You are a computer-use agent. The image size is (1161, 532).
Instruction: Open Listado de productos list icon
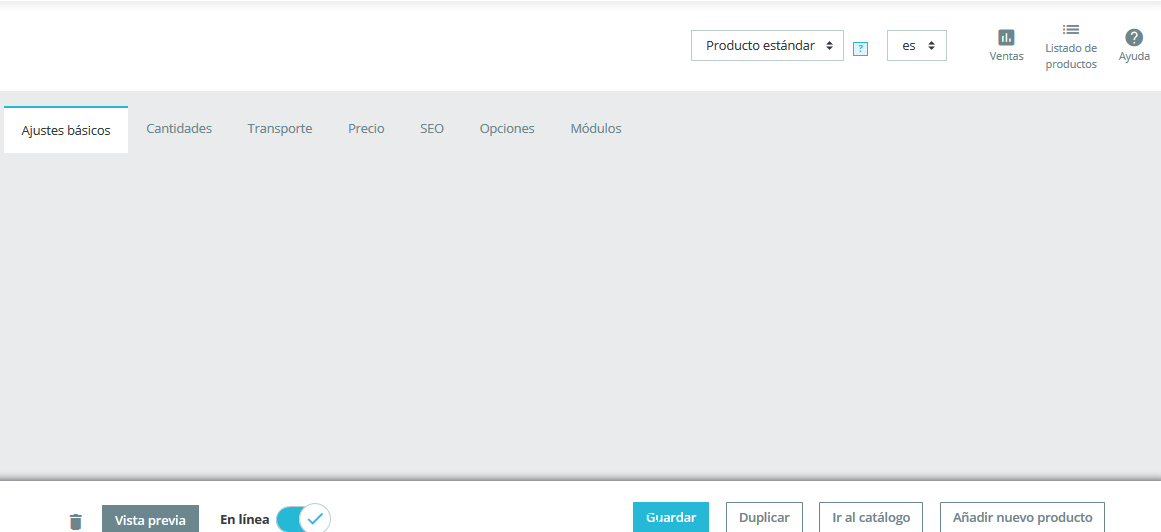tap(1071, 30)
